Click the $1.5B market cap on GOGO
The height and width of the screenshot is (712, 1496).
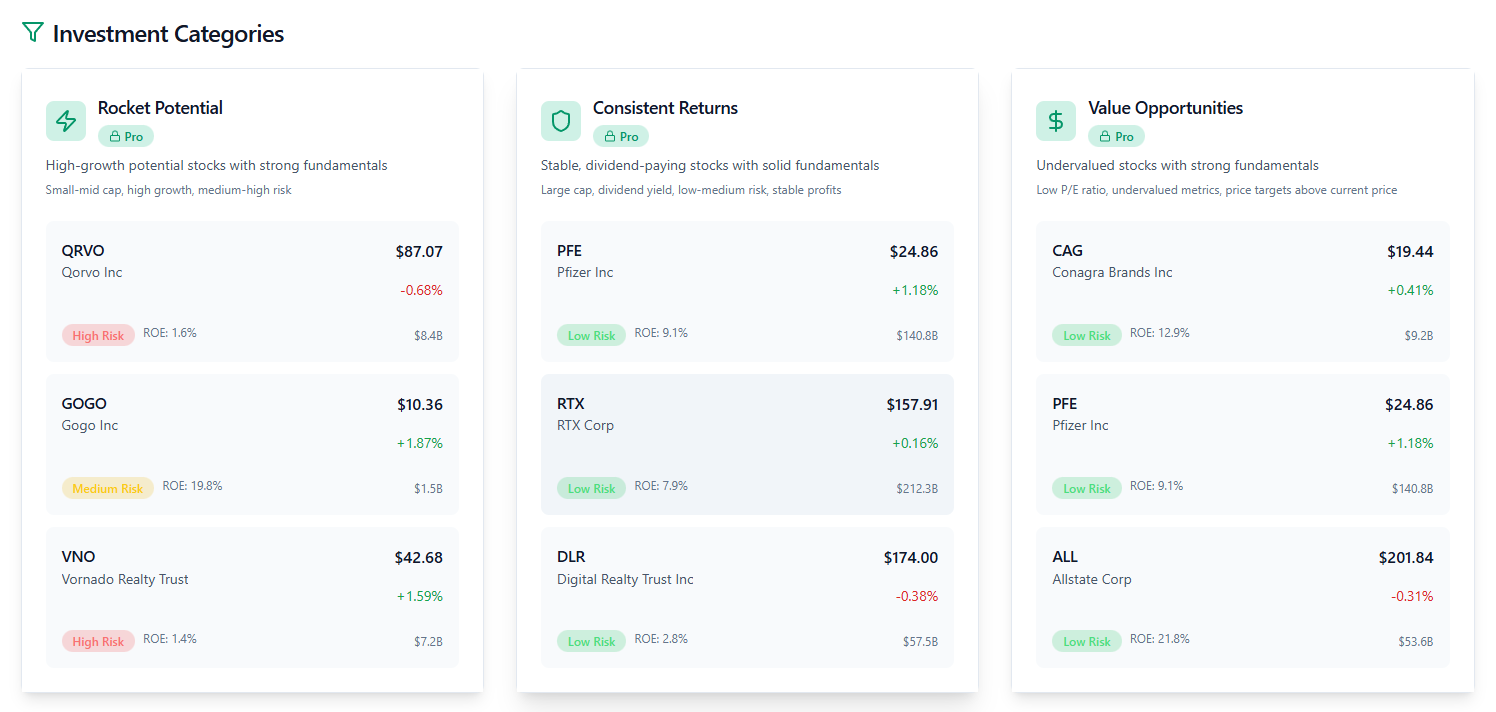pyautogui.click(x=428, y=489)
